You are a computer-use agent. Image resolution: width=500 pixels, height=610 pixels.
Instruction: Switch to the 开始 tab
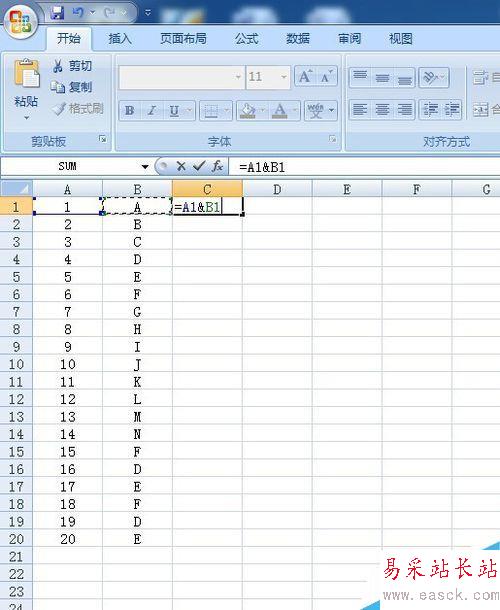[69, 39]
